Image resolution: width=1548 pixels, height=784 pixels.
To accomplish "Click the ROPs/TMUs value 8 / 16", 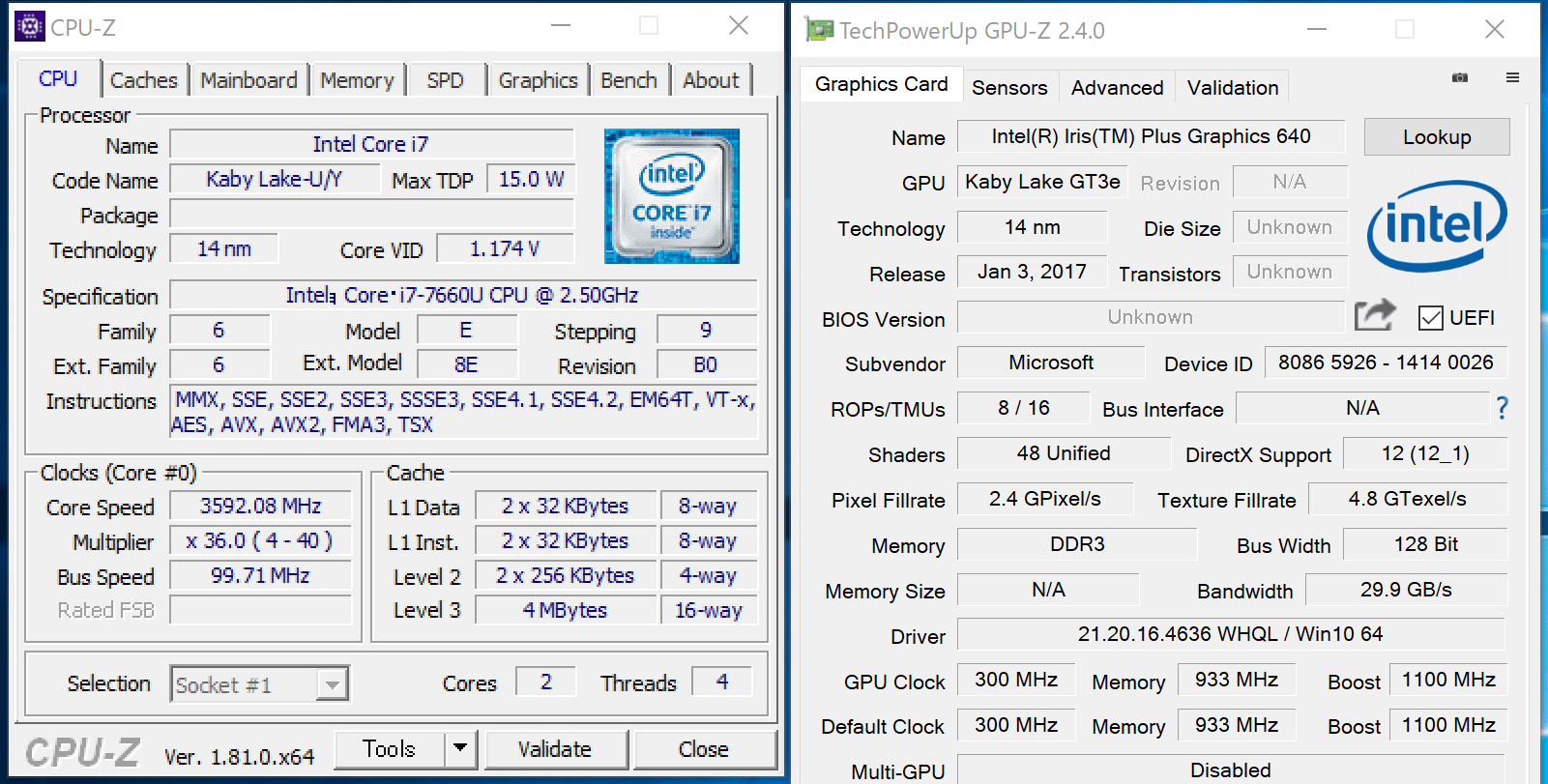I will click(x=1024, y=408).
